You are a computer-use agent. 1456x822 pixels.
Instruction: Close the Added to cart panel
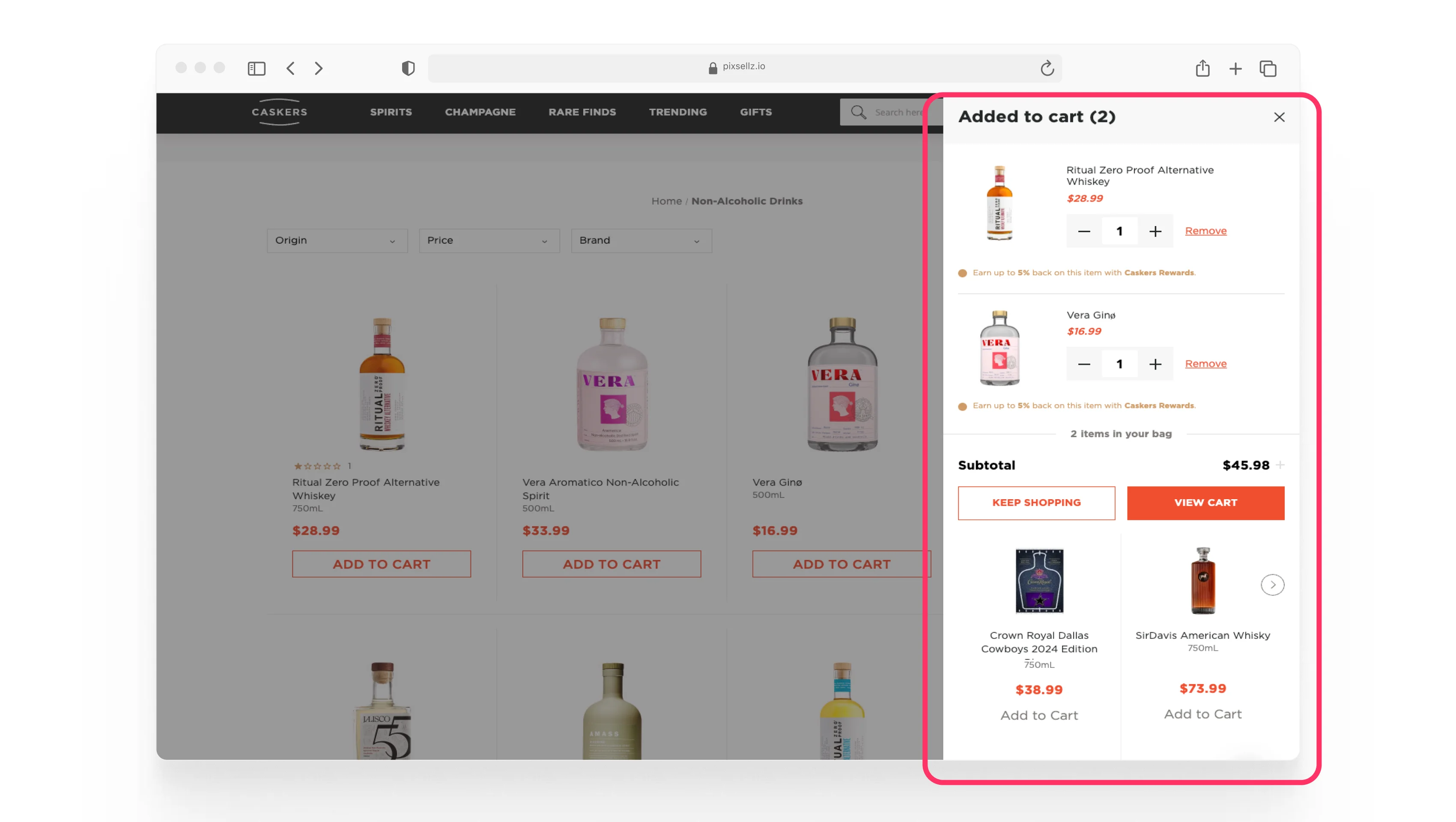point(1279,117)
